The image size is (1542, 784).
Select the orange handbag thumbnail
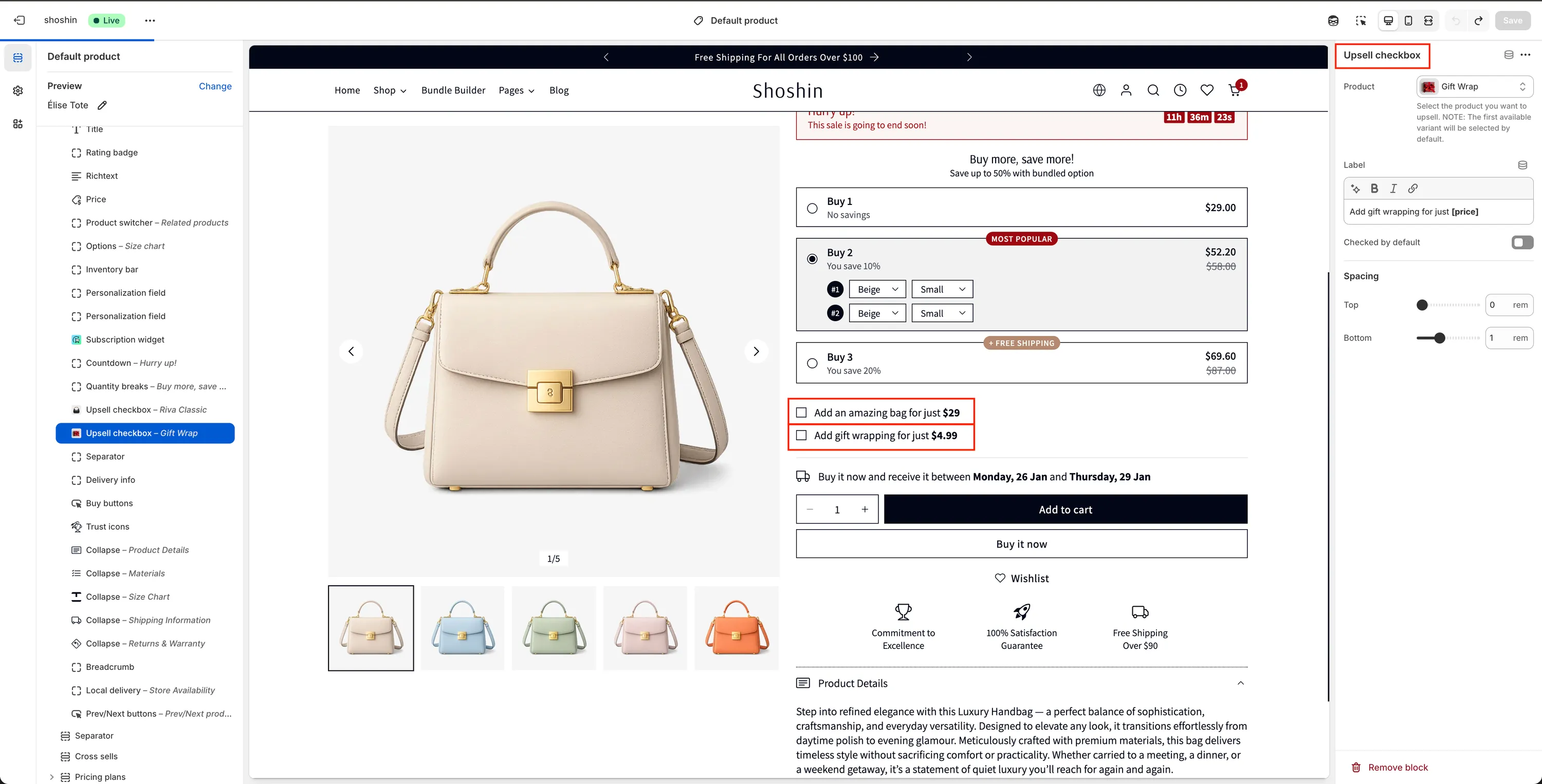pos(736,628)
